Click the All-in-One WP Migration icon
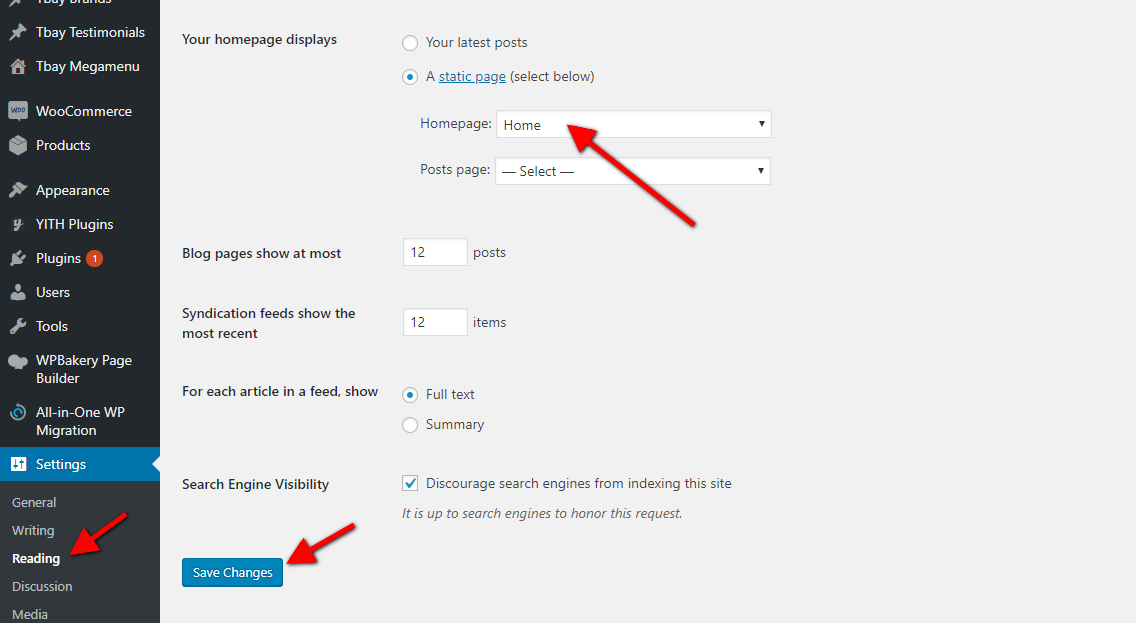The height and width of the screenshot is (623, 1136). click(17, 413)
